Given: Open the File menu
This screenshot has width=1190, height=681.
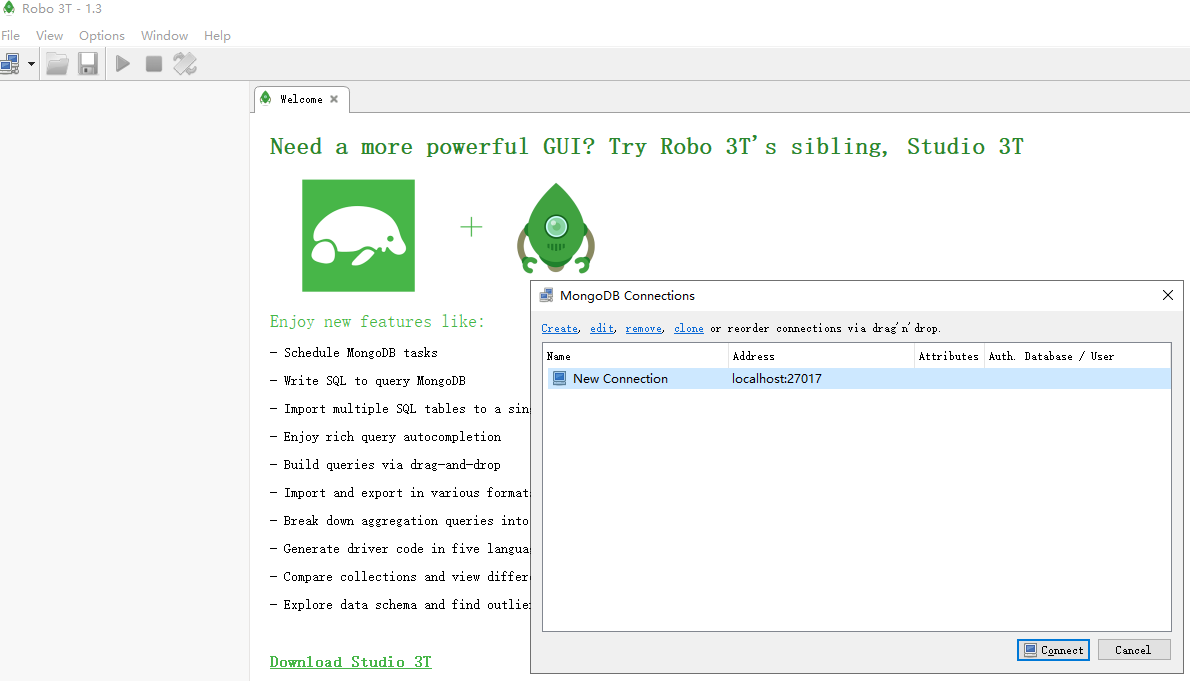Looking at the screenshot, I should pyautogui.click(x=11, y=36).
